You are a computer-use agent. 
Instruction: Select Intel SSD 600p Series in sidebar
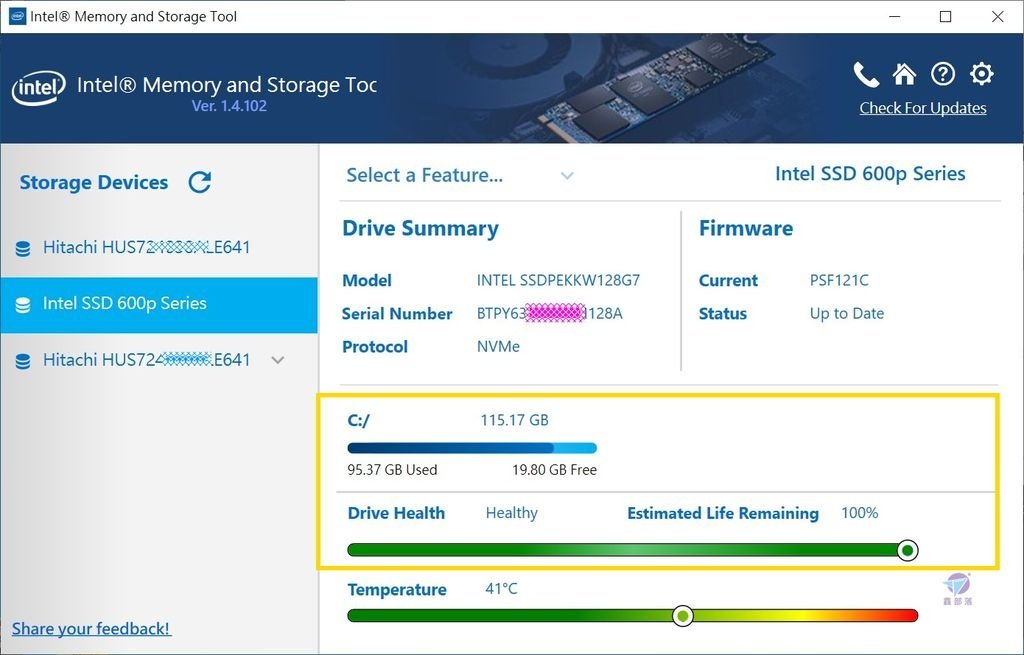(x=159, y=304)
